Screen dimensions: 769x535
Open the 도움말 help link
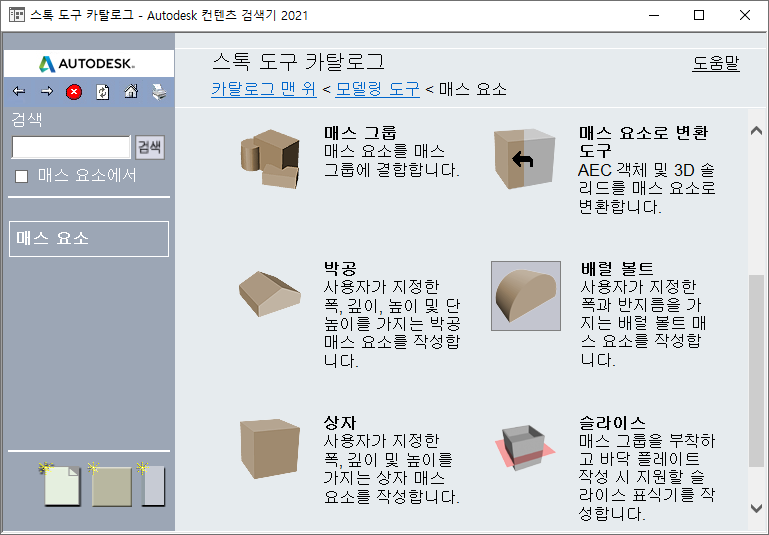(x=716, y=63)
